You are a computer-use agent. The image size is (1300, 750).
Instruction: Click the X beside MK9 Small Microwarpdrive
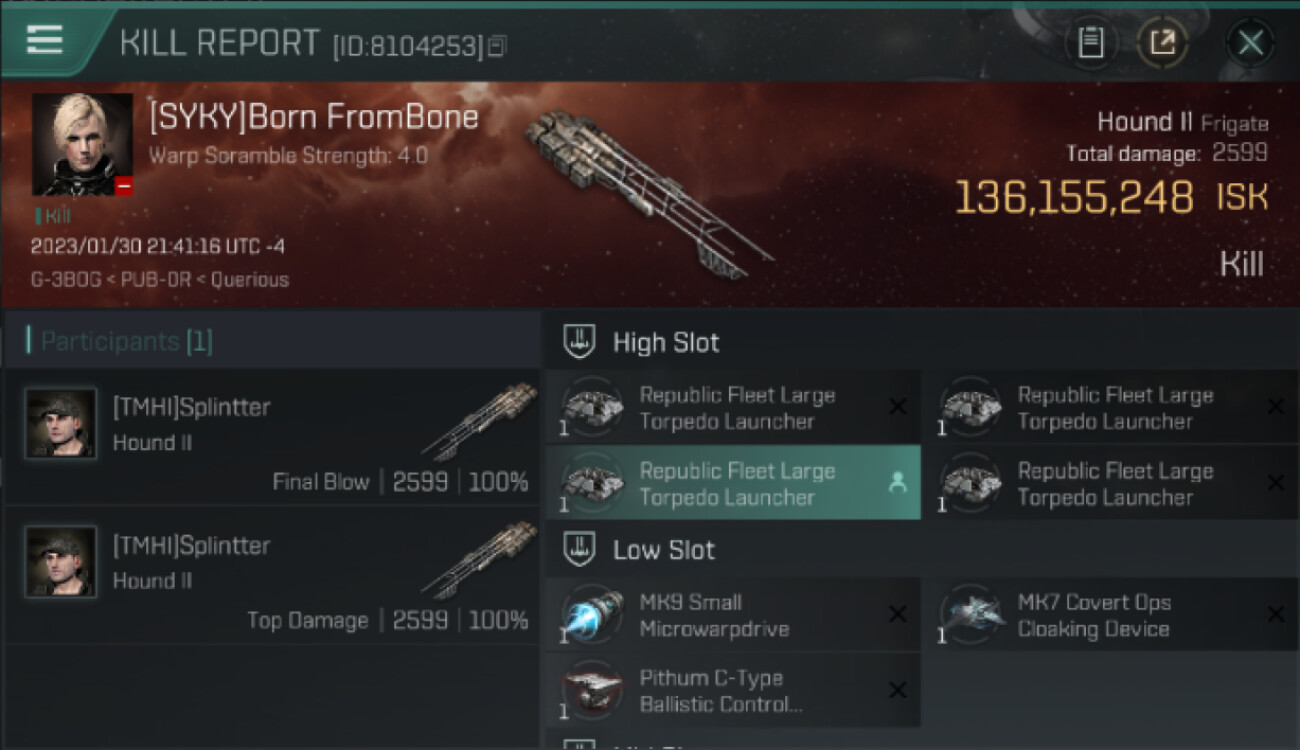tap(897, 615)
